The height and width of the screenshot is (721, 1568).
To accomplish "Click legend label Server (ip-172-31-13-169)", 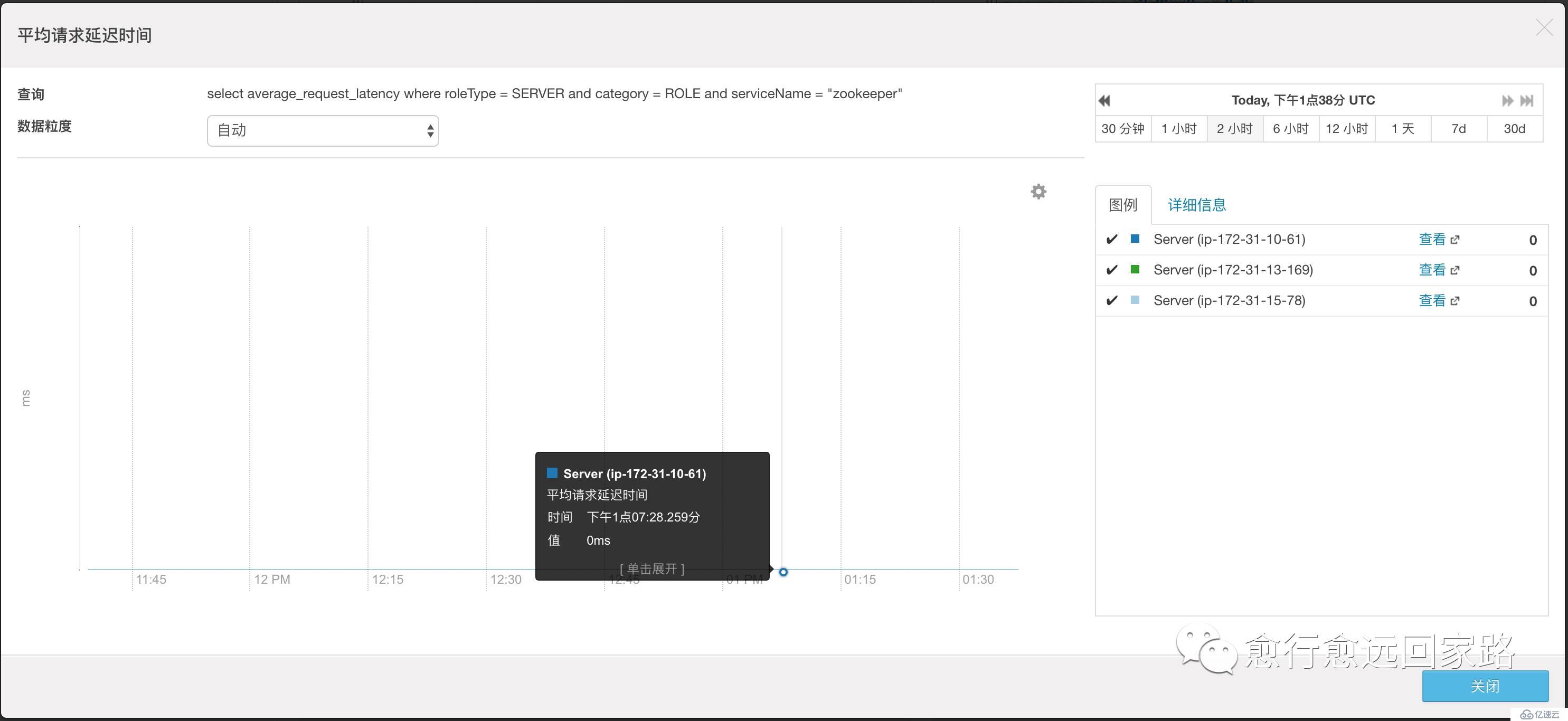I will (1233, 270).
